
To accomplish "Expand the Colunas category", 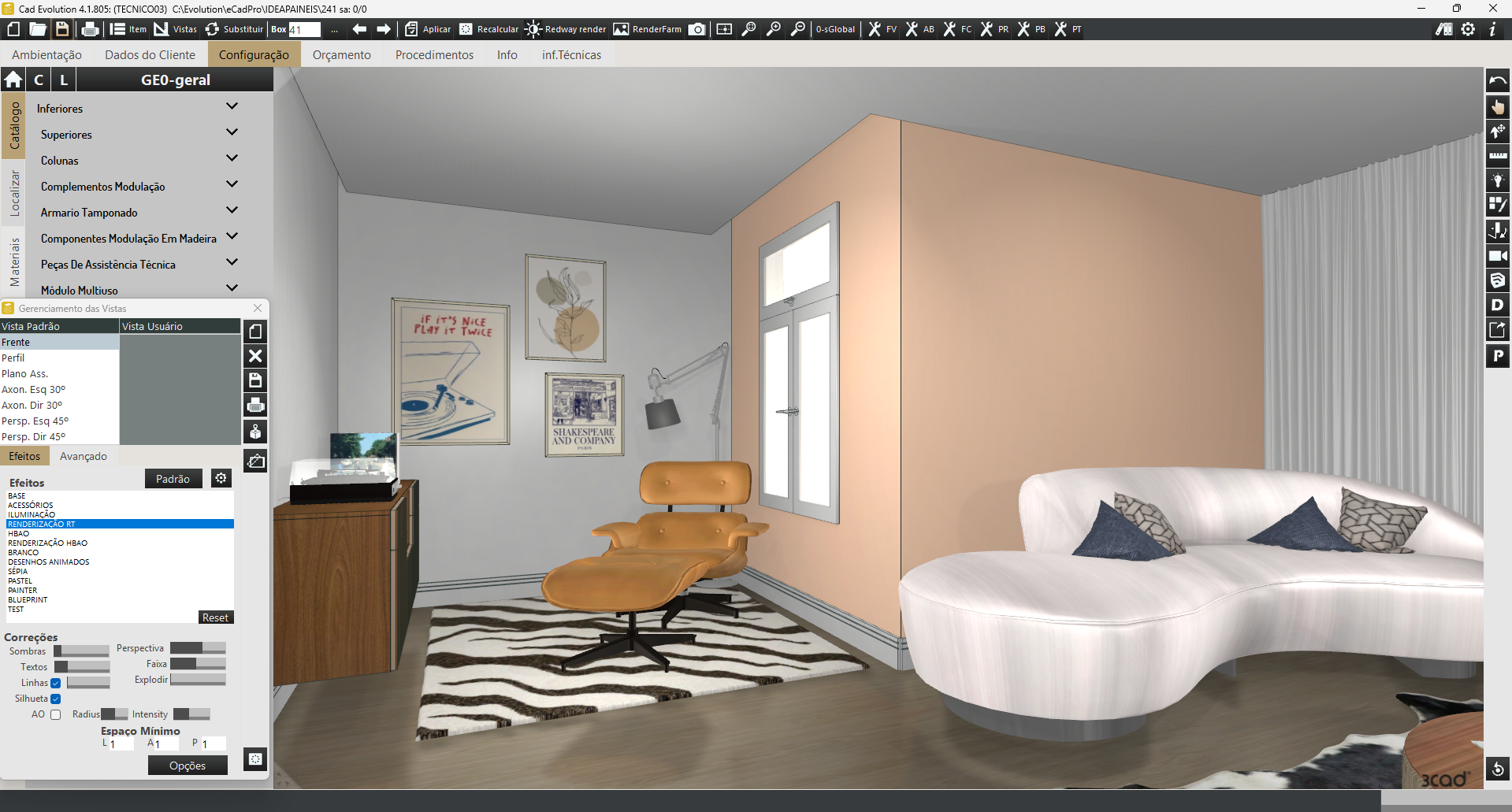I will [232, 158].
